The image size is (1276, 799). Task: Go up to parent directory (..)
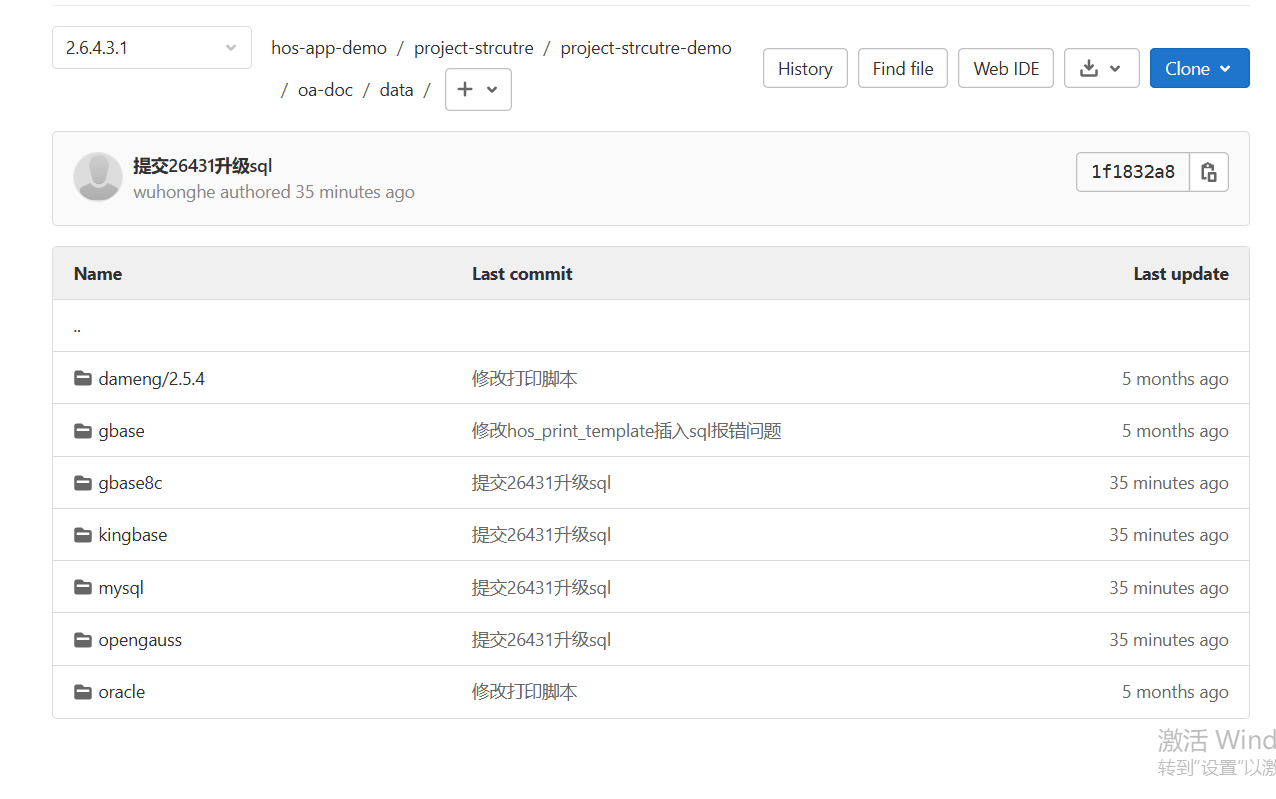coord(77,326)
